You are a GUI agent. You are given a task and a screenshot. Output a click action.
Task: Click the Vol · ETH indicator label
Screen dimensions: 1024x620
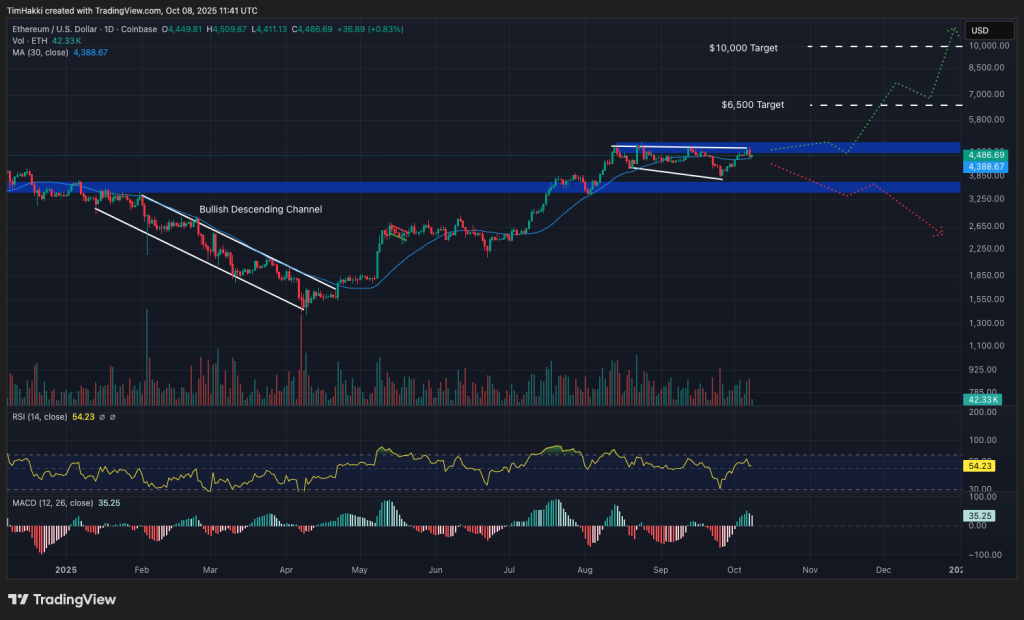click(x=32, y=41)
